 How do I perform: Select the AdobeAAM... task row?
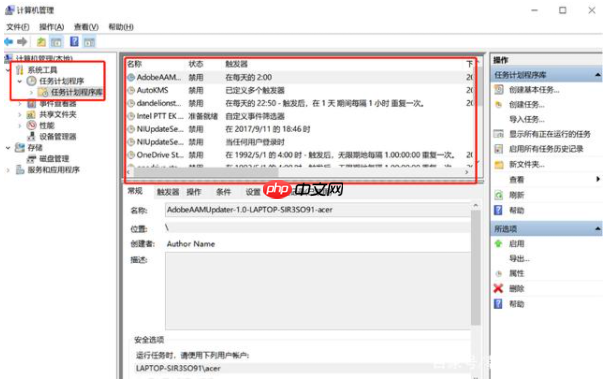tap(301, 77)
